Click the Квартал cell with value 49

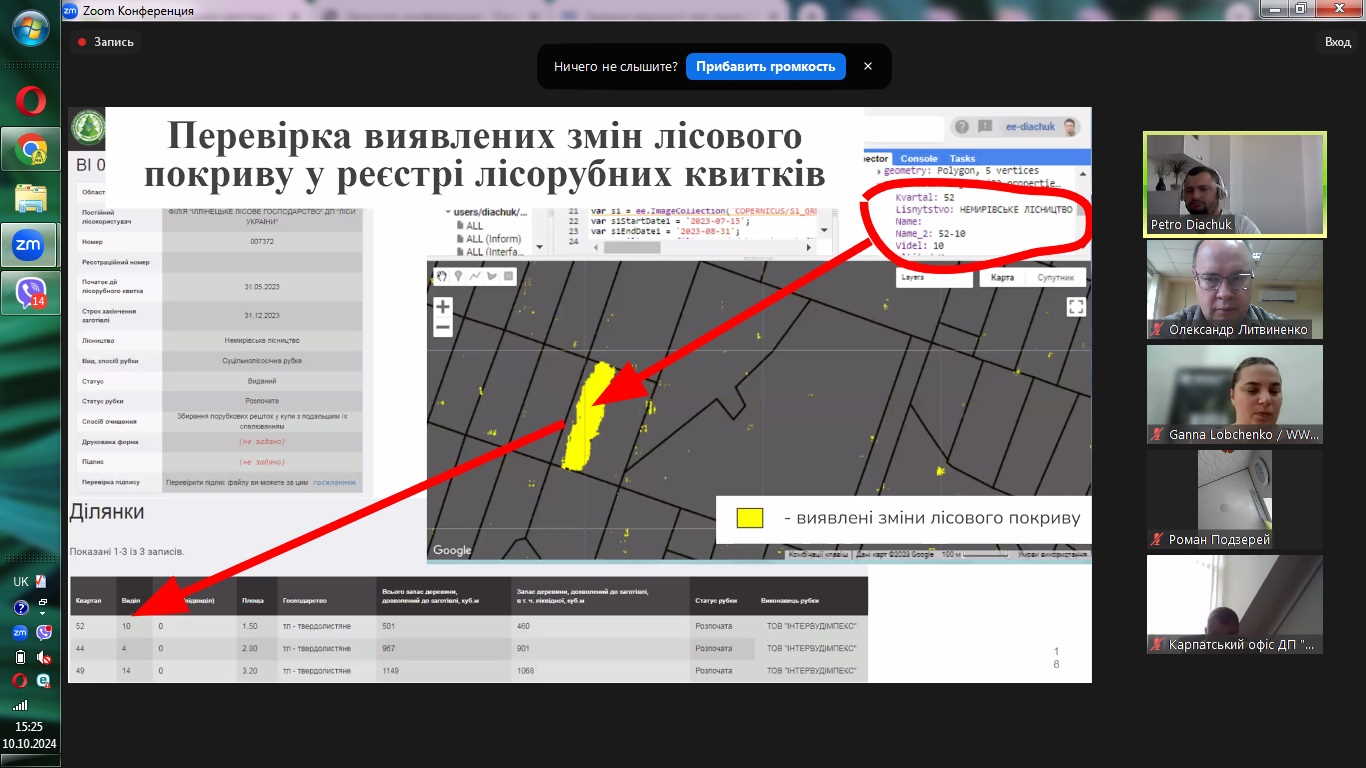(94, 670)
